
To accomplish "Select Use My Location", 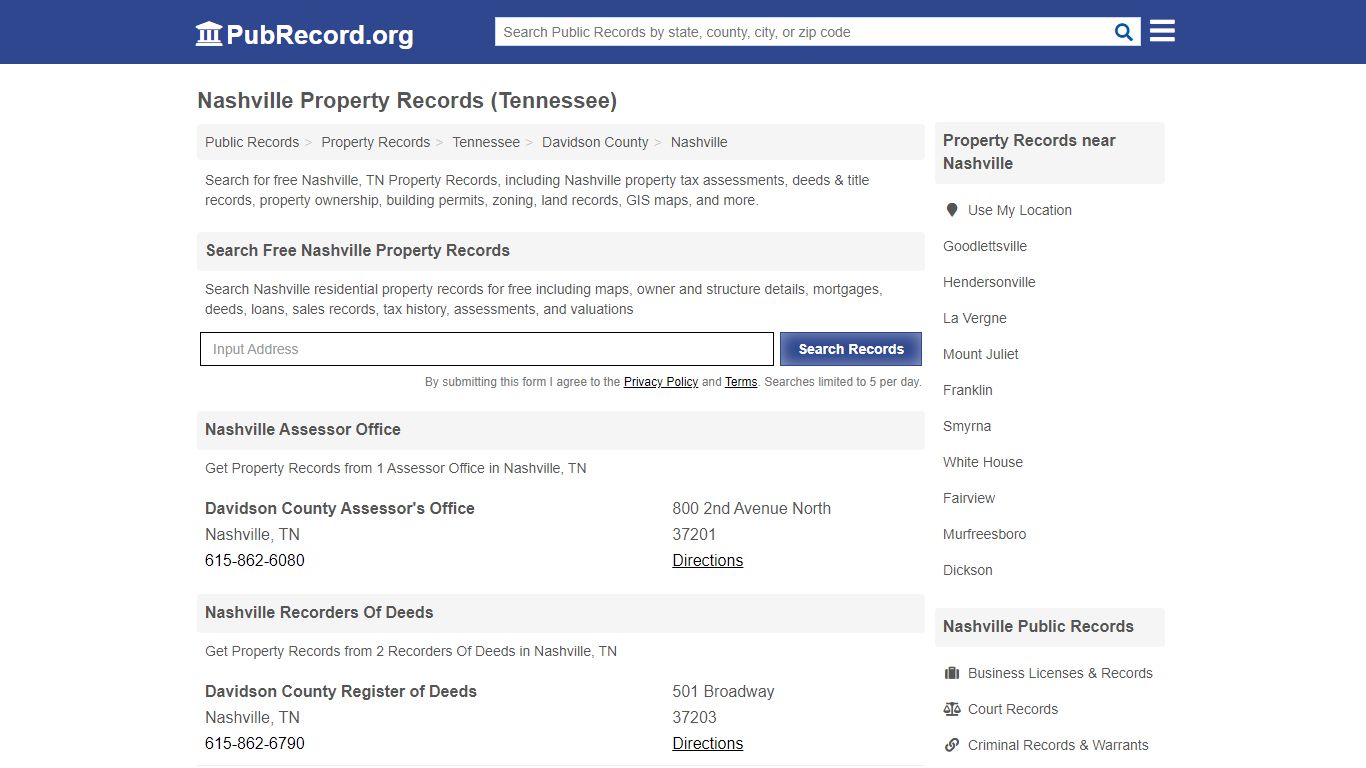I will (x=1020, y=210).
